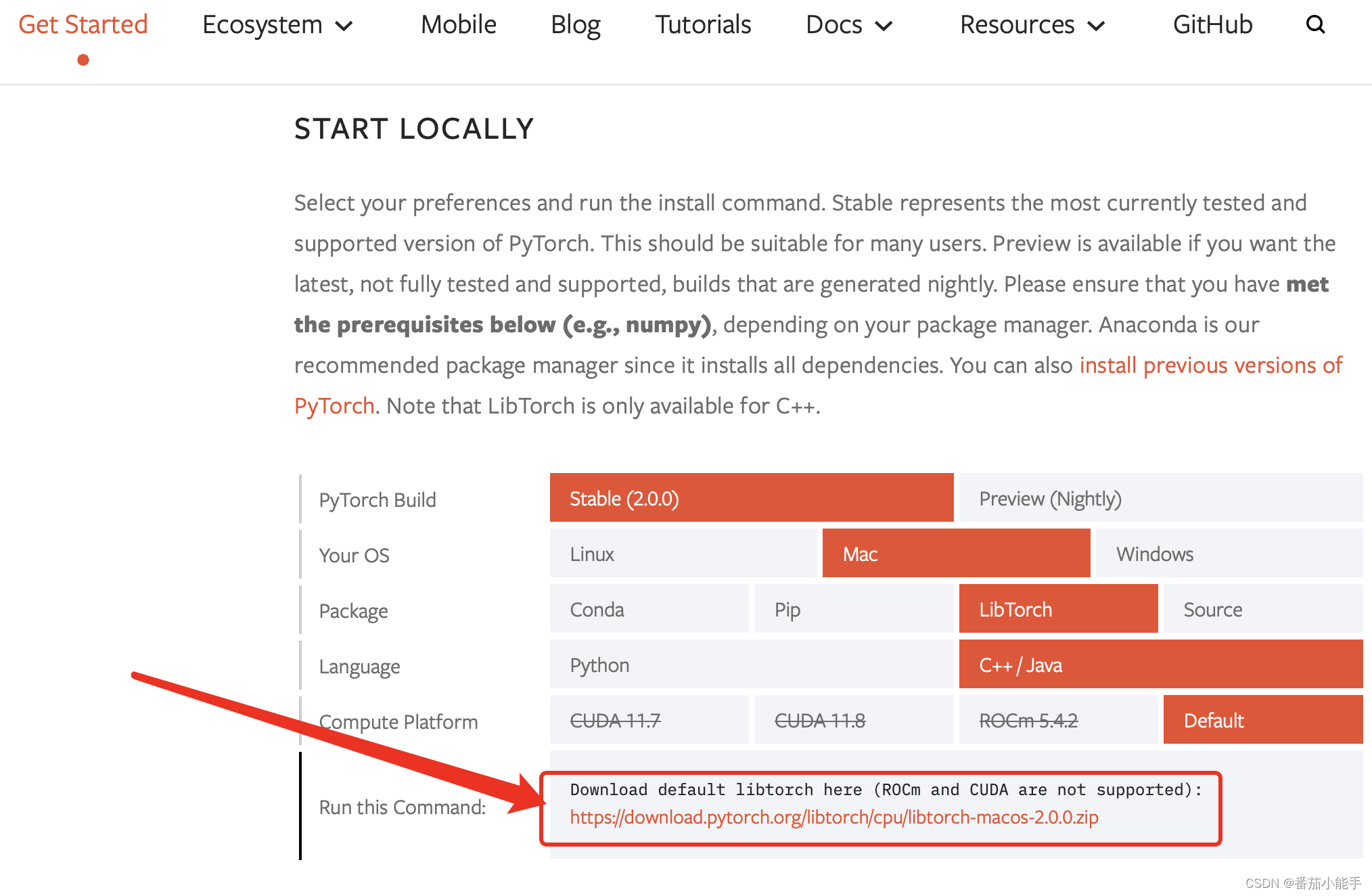Viewport: 1372px width, 896px height.
Task: Click the Compute Platform row label
Action: tap(398, 722)
